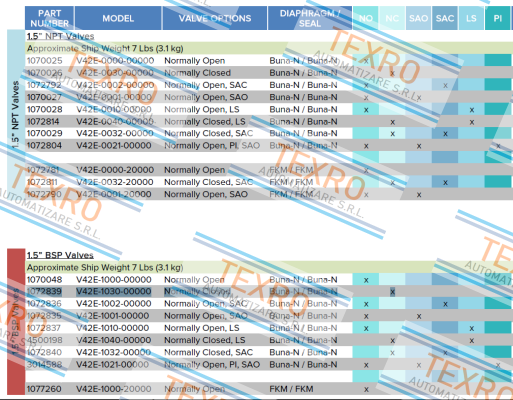Select part number 1070025
This screenshot has height=400, width=513.
[44, 61]
